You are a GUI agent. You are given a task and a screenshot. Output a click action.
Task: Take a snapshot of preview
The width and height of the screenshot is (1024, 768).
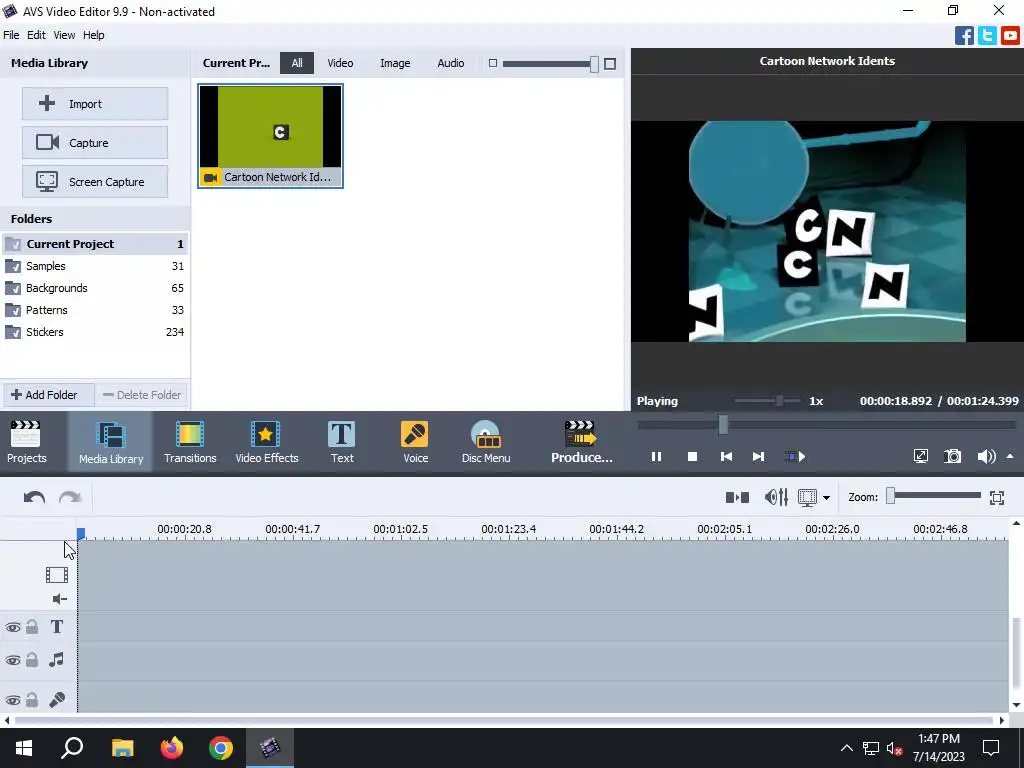click(953, 456)
